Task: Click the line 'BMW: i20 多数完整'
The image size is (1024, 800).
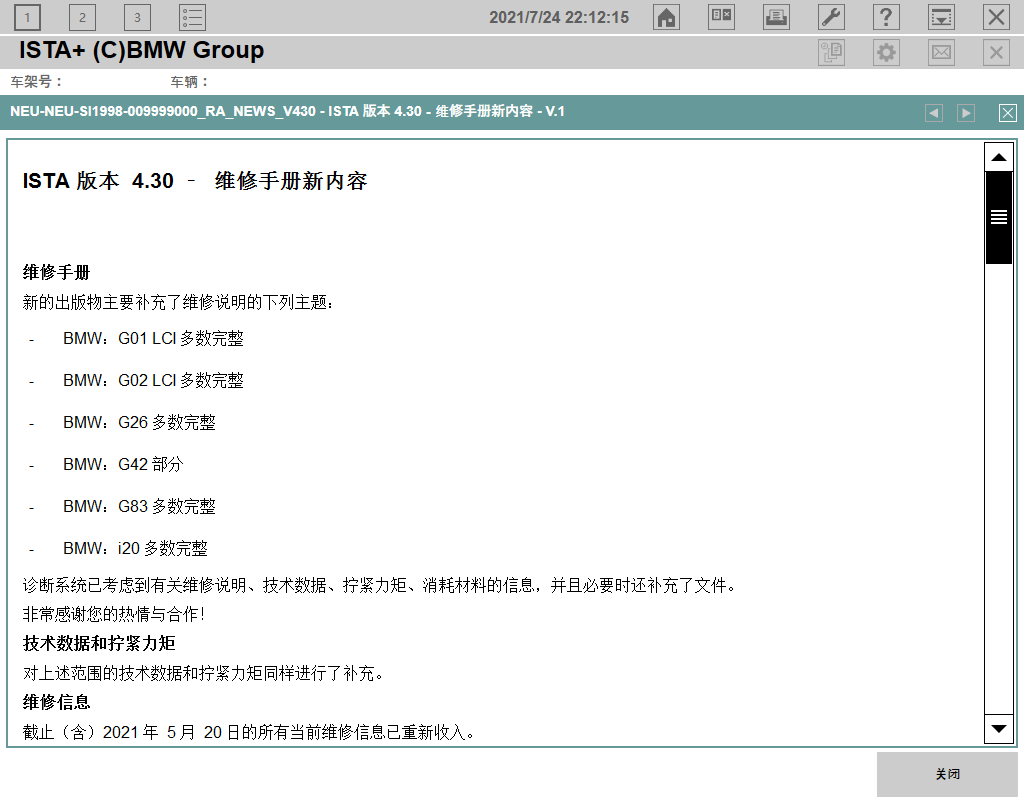Action: (x=135, y=548)
